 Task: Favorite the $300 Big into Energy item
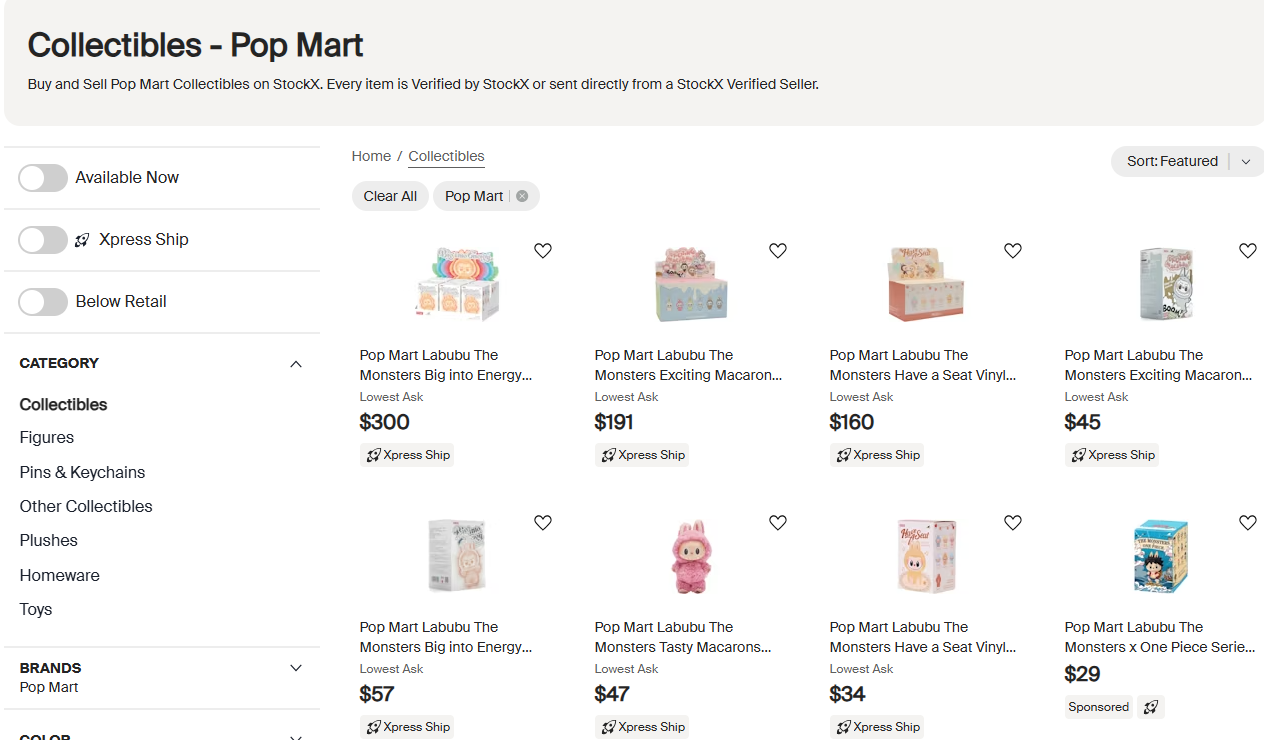543,251
